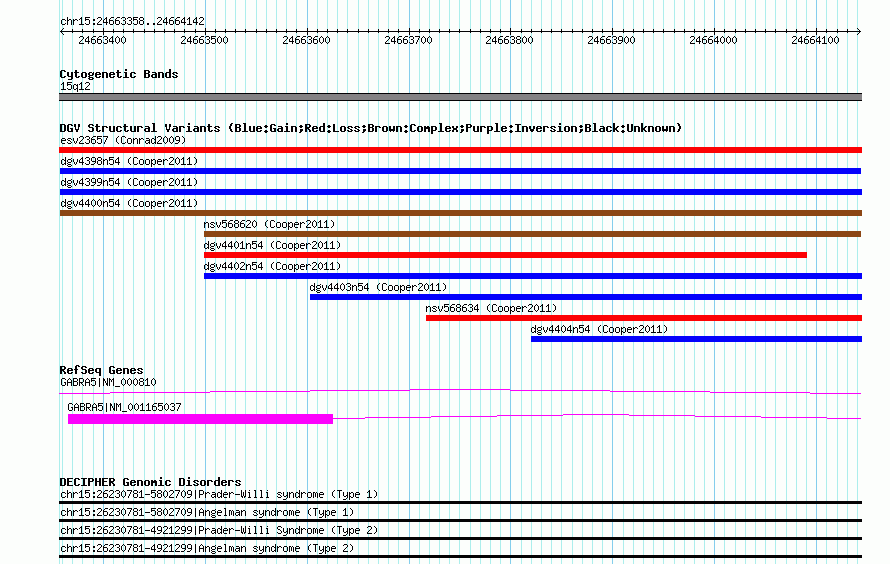Select the dgv4403n54 (Cooper2011) blue bar

tap(586, 297)
